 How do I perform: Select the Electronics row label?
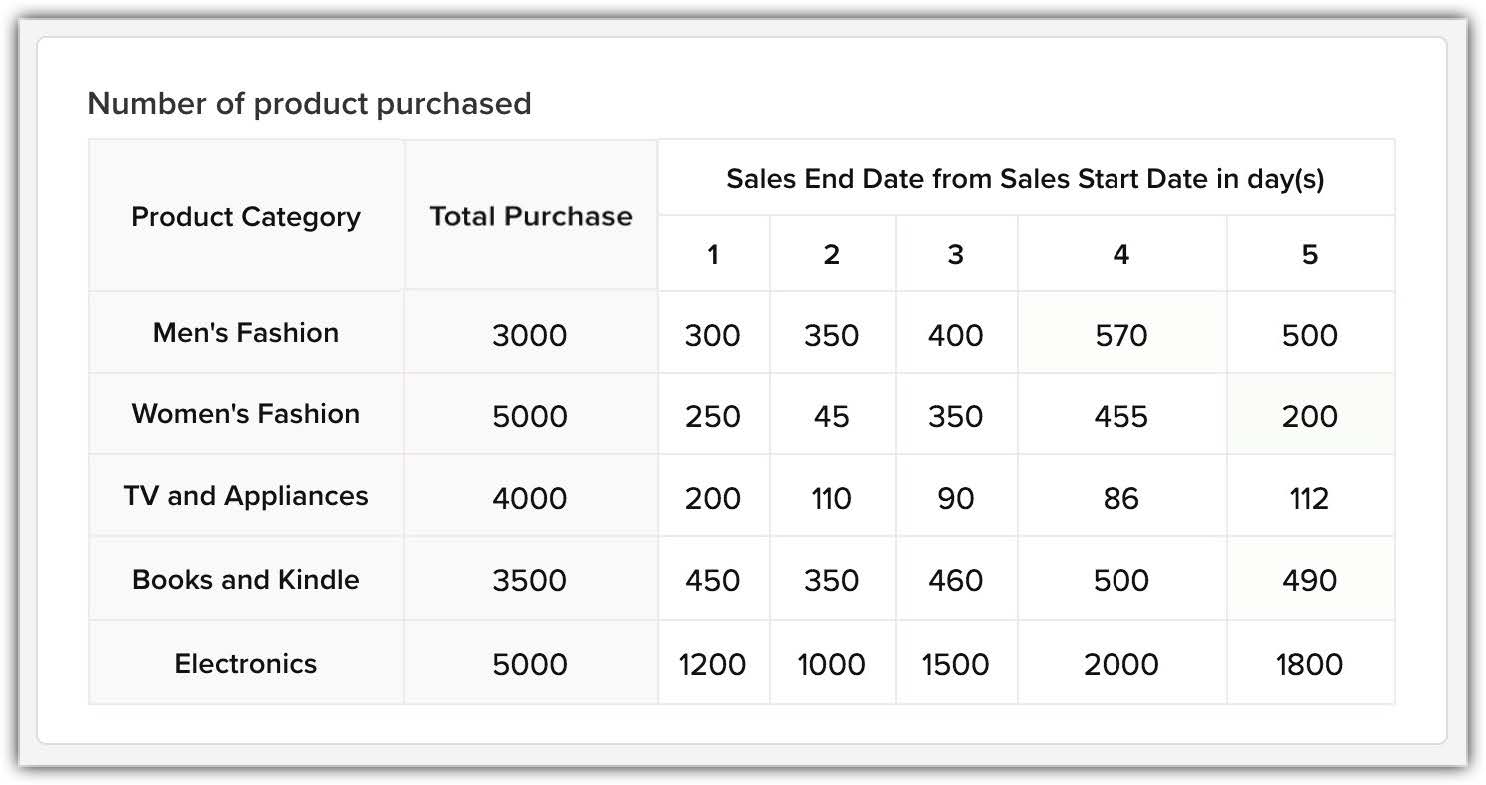[x=246, y=664]
